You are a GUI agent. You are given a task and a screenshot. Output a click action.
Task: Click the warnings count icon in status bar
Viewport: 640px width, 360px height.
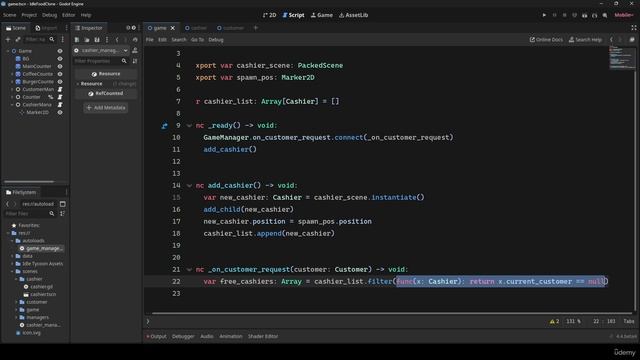[x=554, y=322]
